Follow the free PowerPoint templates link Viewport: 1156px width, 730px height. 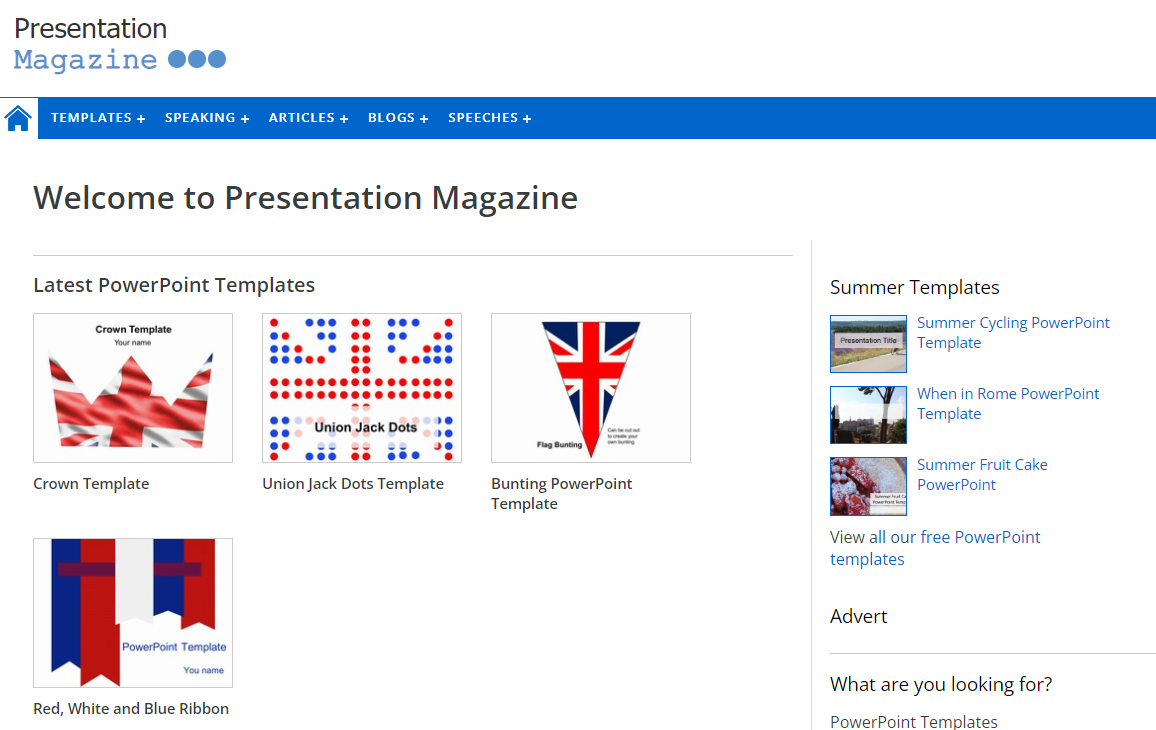coord(935,548)
